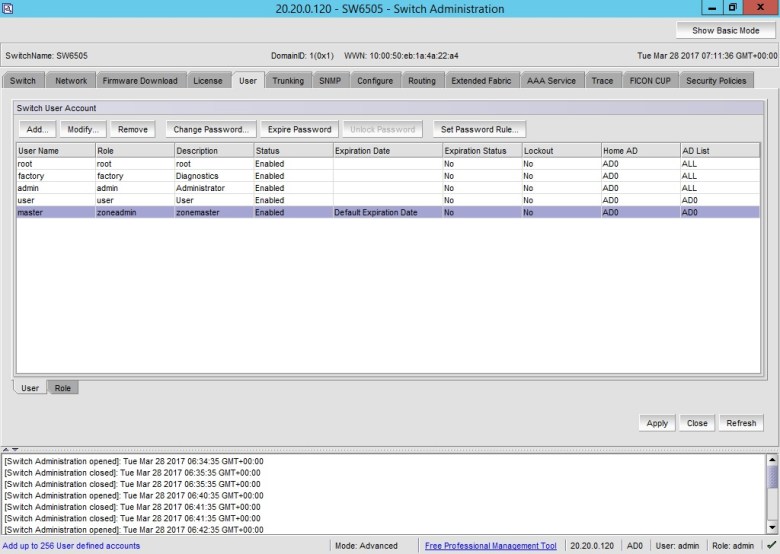This screenshot has width=780, height=554.
Task: Select the factory user row
Action: coord(200,176)
